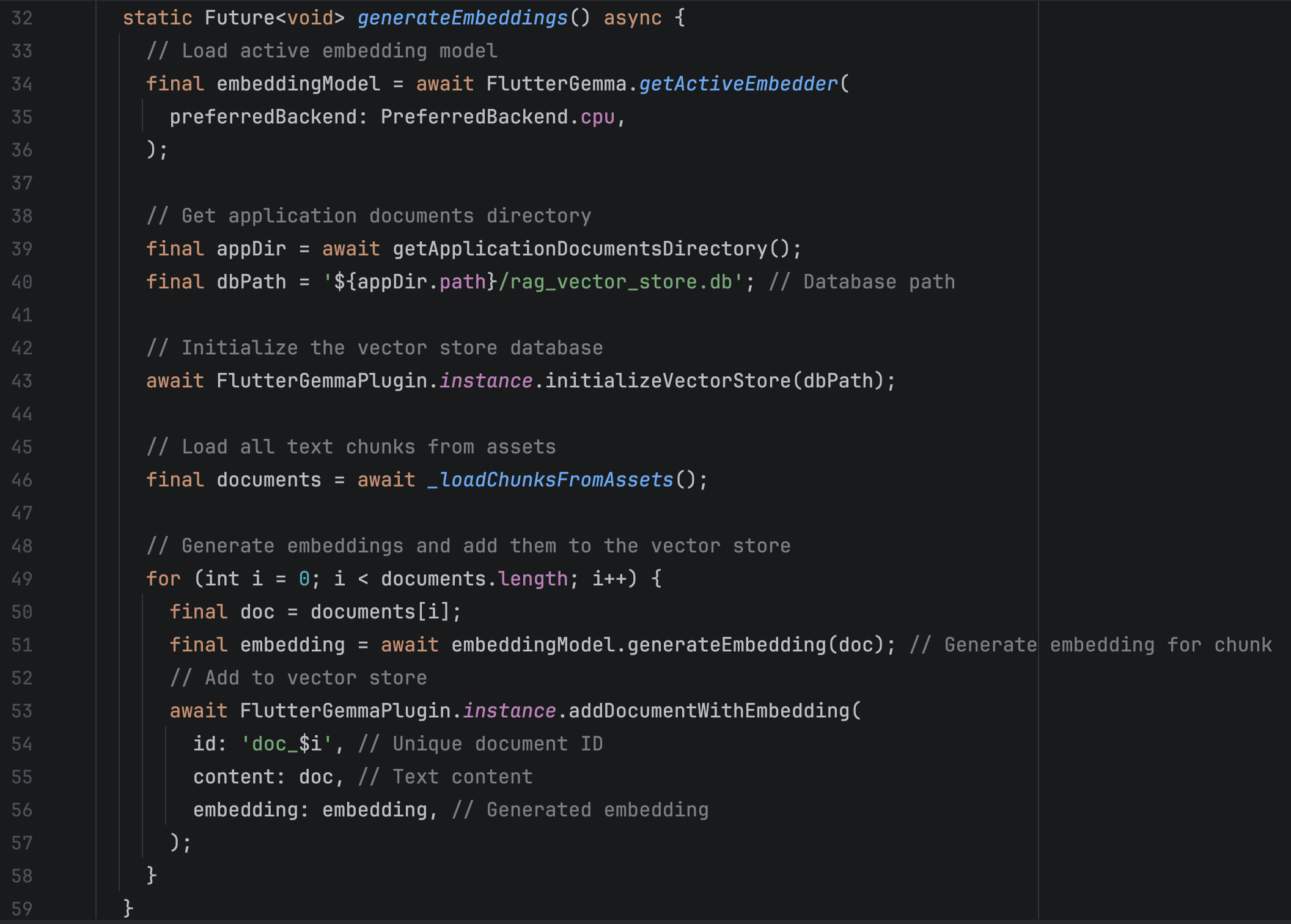Click '// Load active embedding model' comment
Screen dimensions: 1291x924
click(x=322, y=51)
